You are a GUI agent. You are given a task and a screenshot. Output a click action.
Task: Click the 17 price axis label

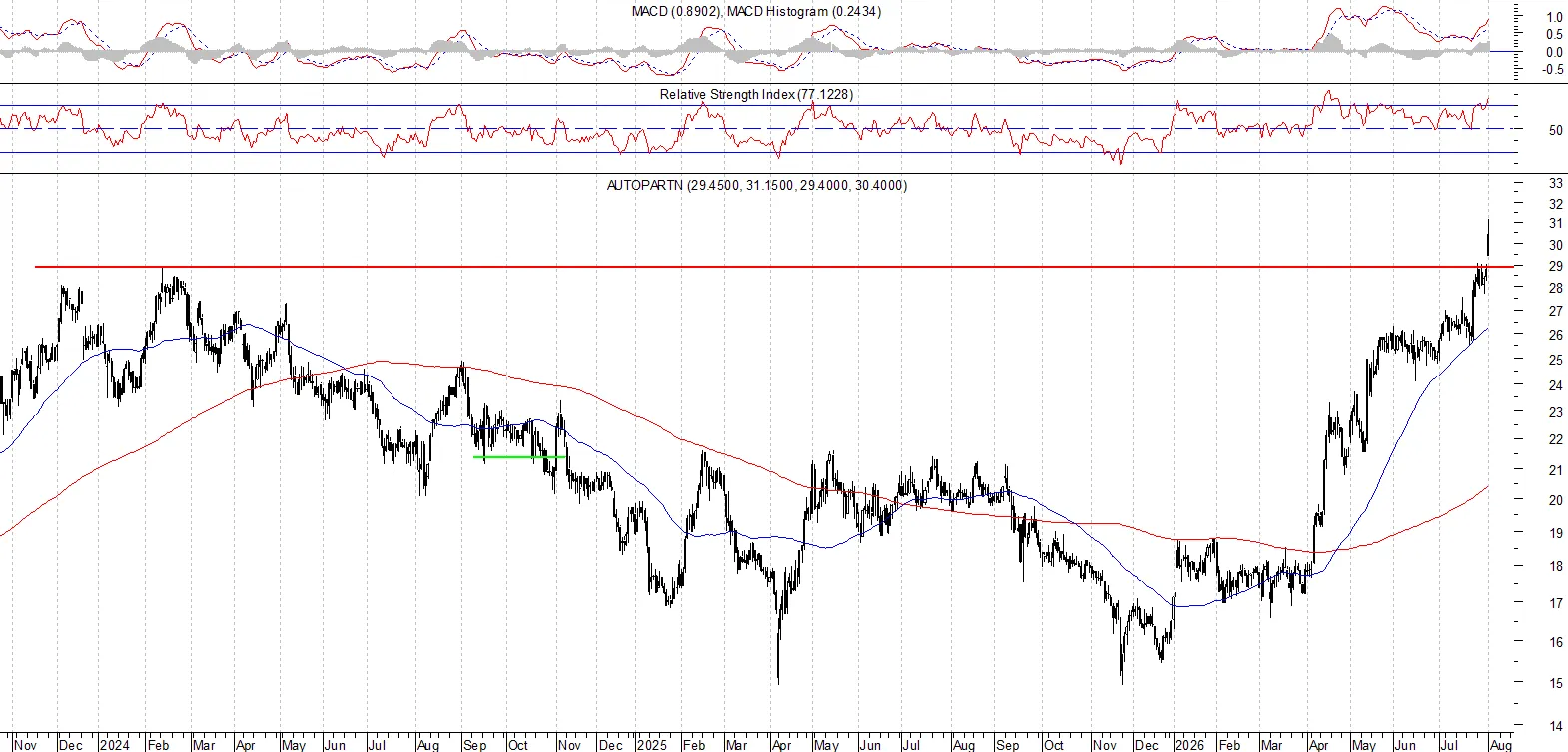[x=1555, y=603]
